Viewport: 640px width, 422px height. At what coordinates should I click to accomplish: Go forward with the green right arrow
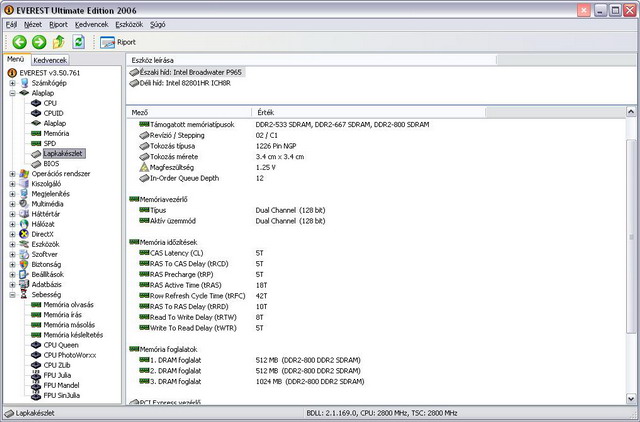(x=39, y=42)
